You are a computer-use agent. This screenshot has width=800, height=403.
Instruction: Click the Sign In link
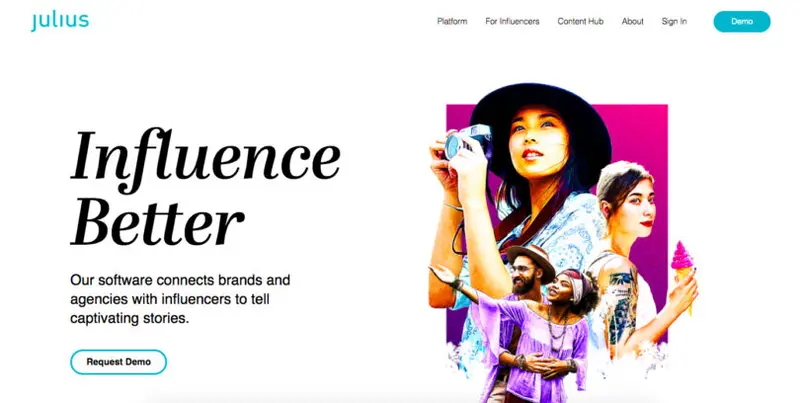tap(674, 21)
